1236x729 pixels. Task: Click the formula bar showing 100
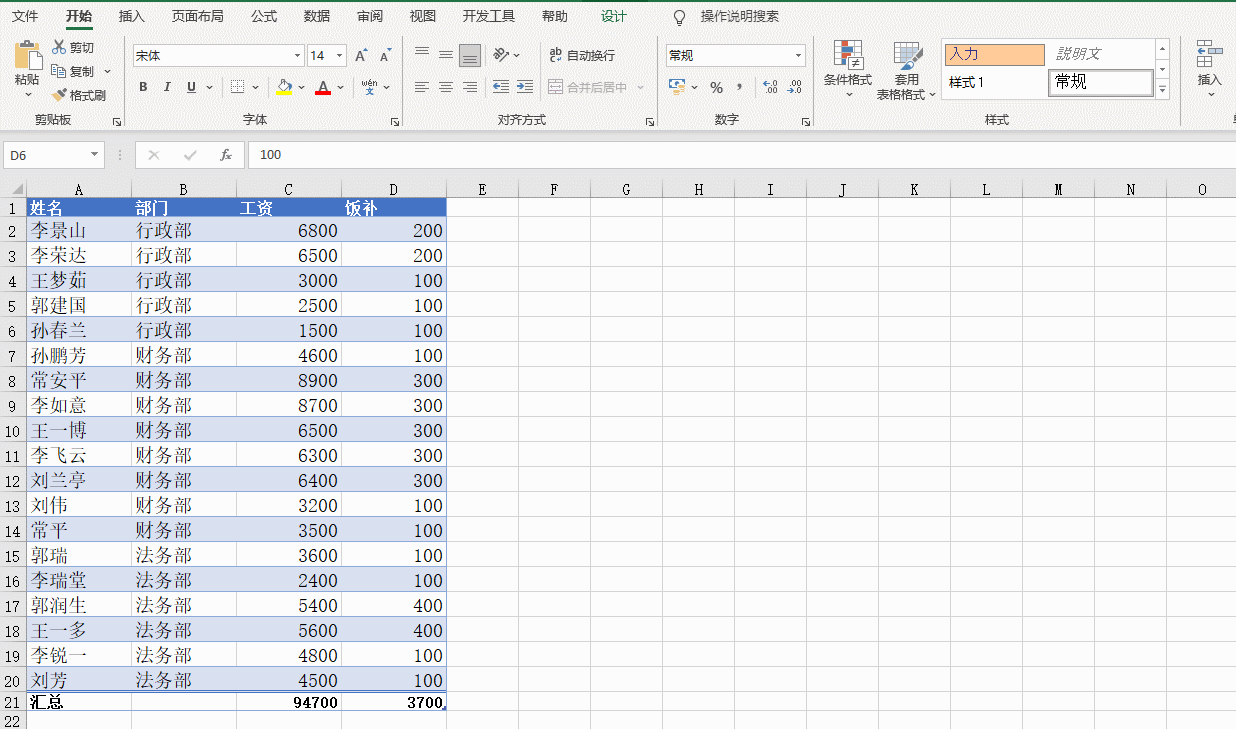pyautogui.click(x=741, y=155)
